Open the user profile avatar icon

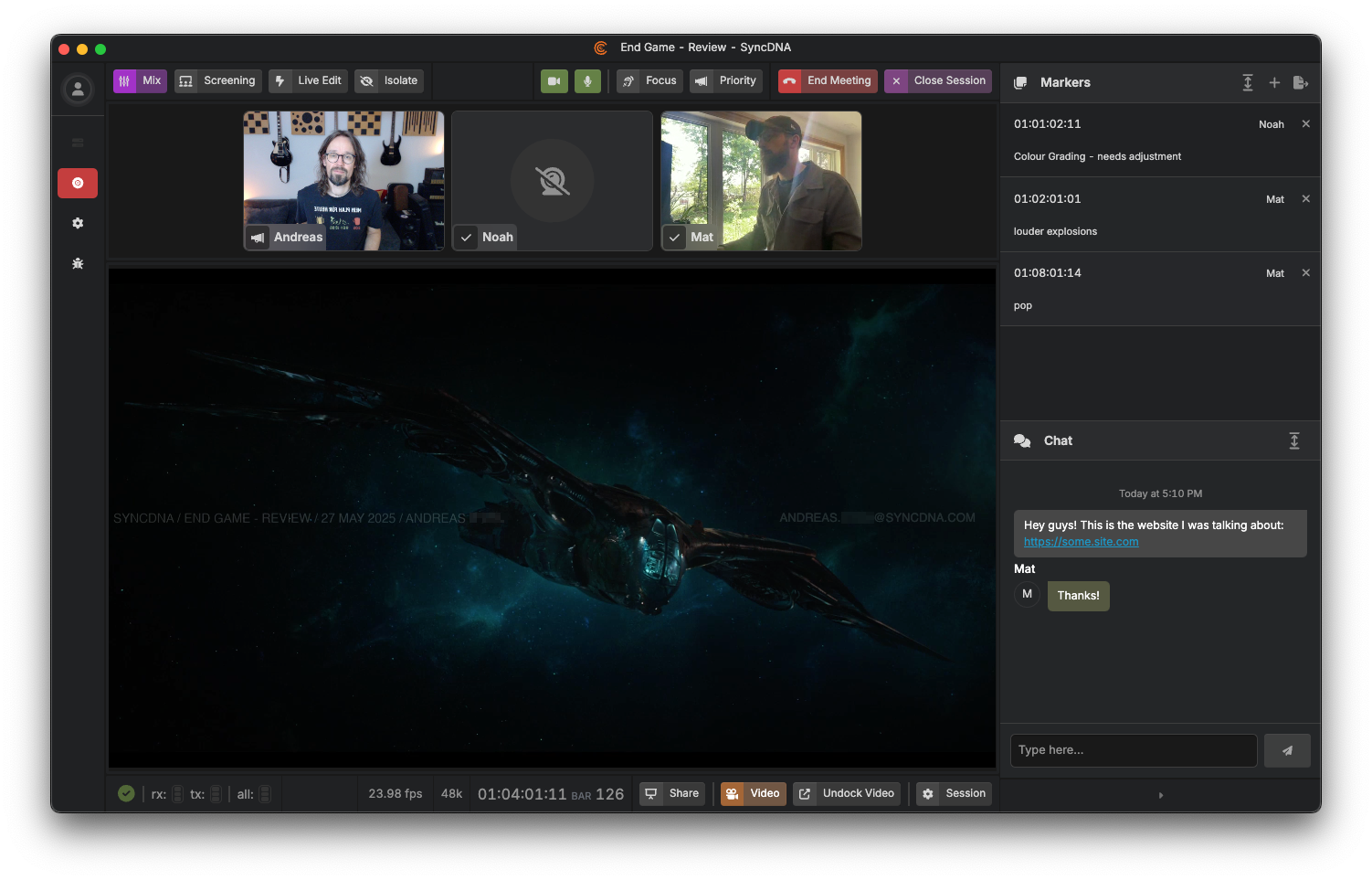coord(78,89)
